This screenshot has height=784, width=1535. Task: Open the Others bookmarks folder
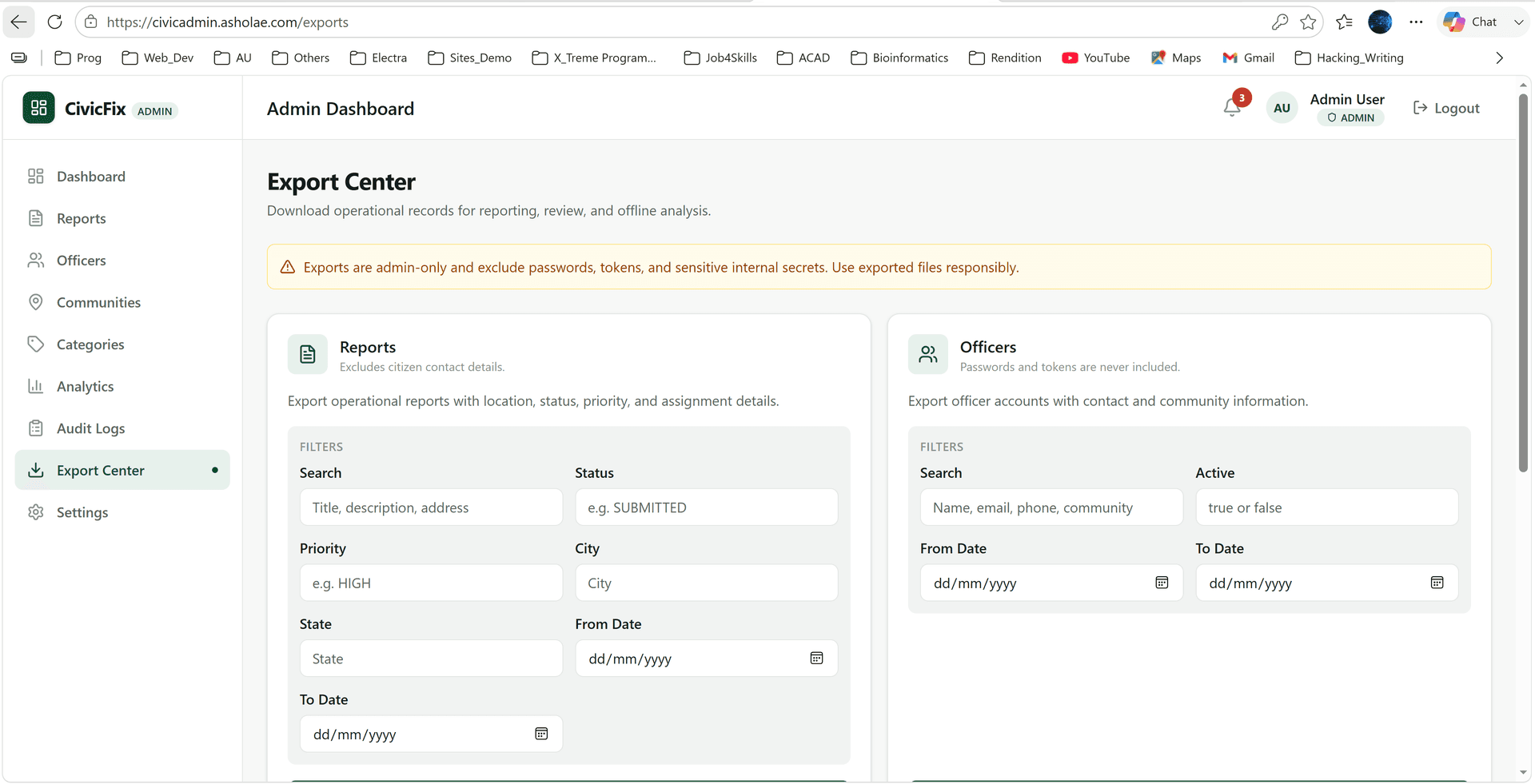coord(301,58)
